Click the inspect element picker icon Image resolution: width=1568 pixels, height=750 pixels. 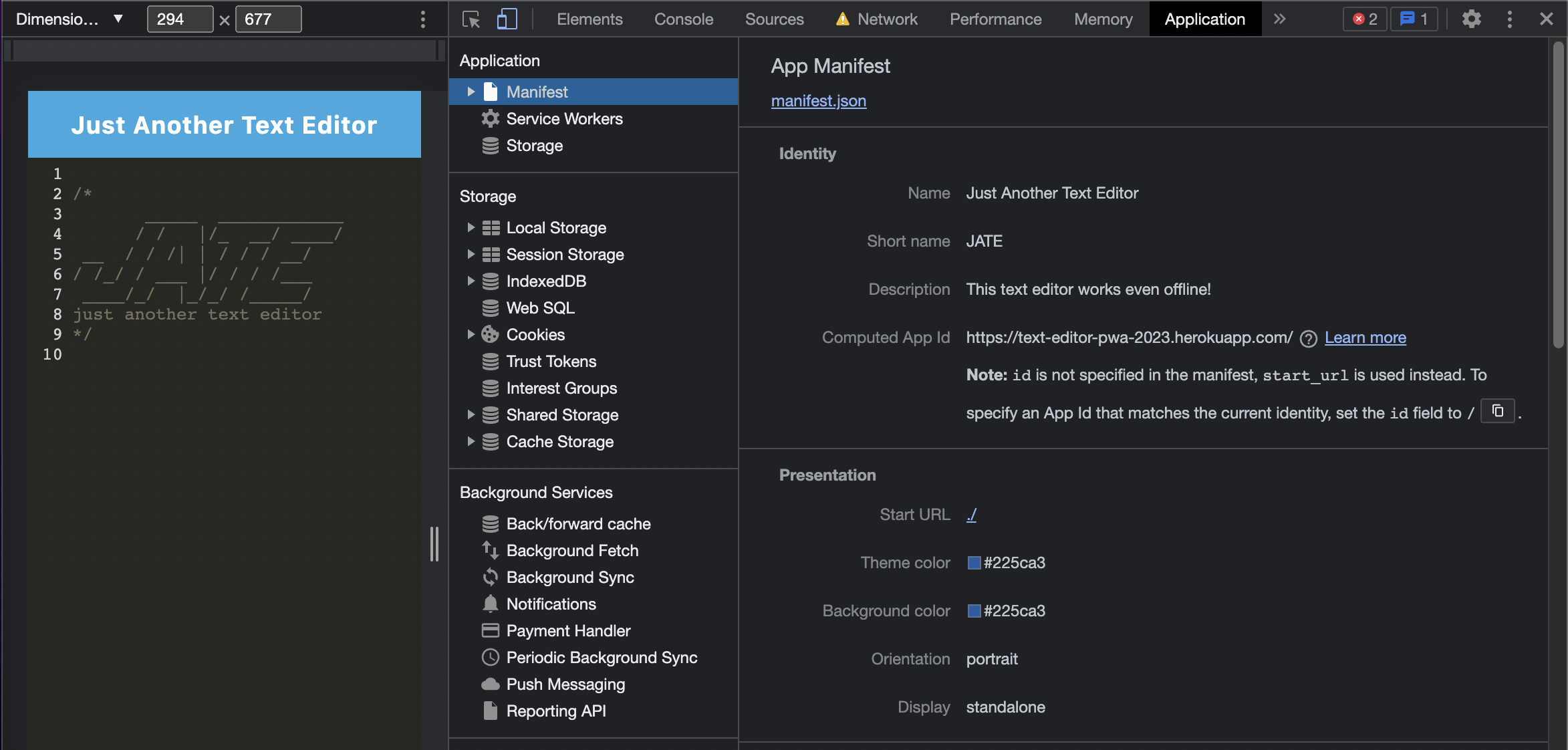click(x=471, y=19)
